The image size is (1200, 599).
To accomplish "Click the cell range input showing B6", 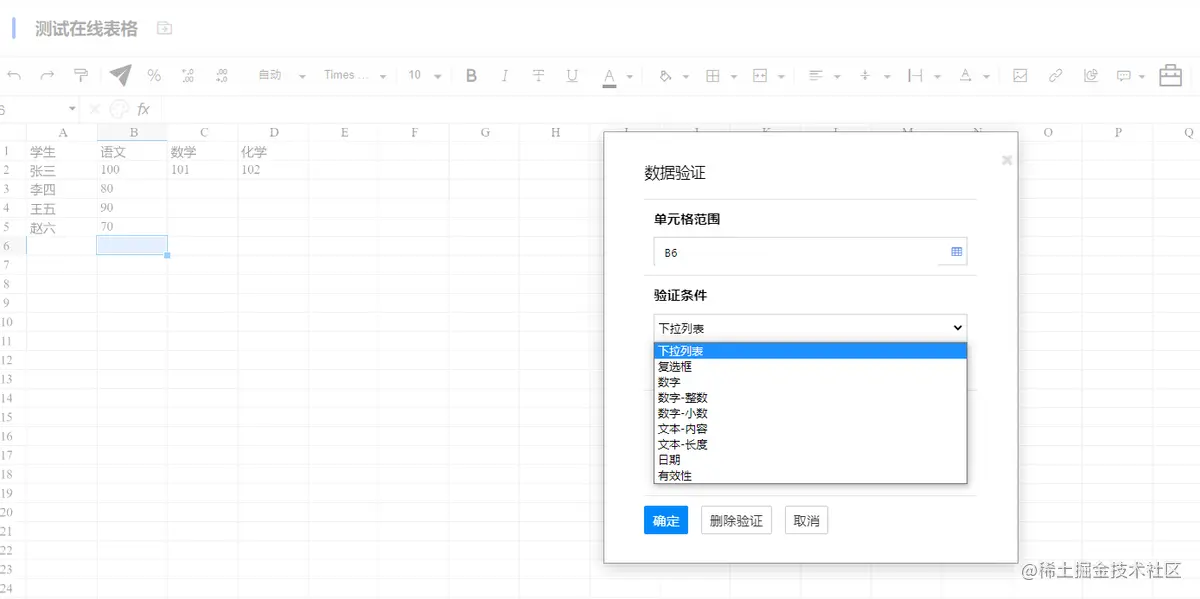I will pos(796,252).
